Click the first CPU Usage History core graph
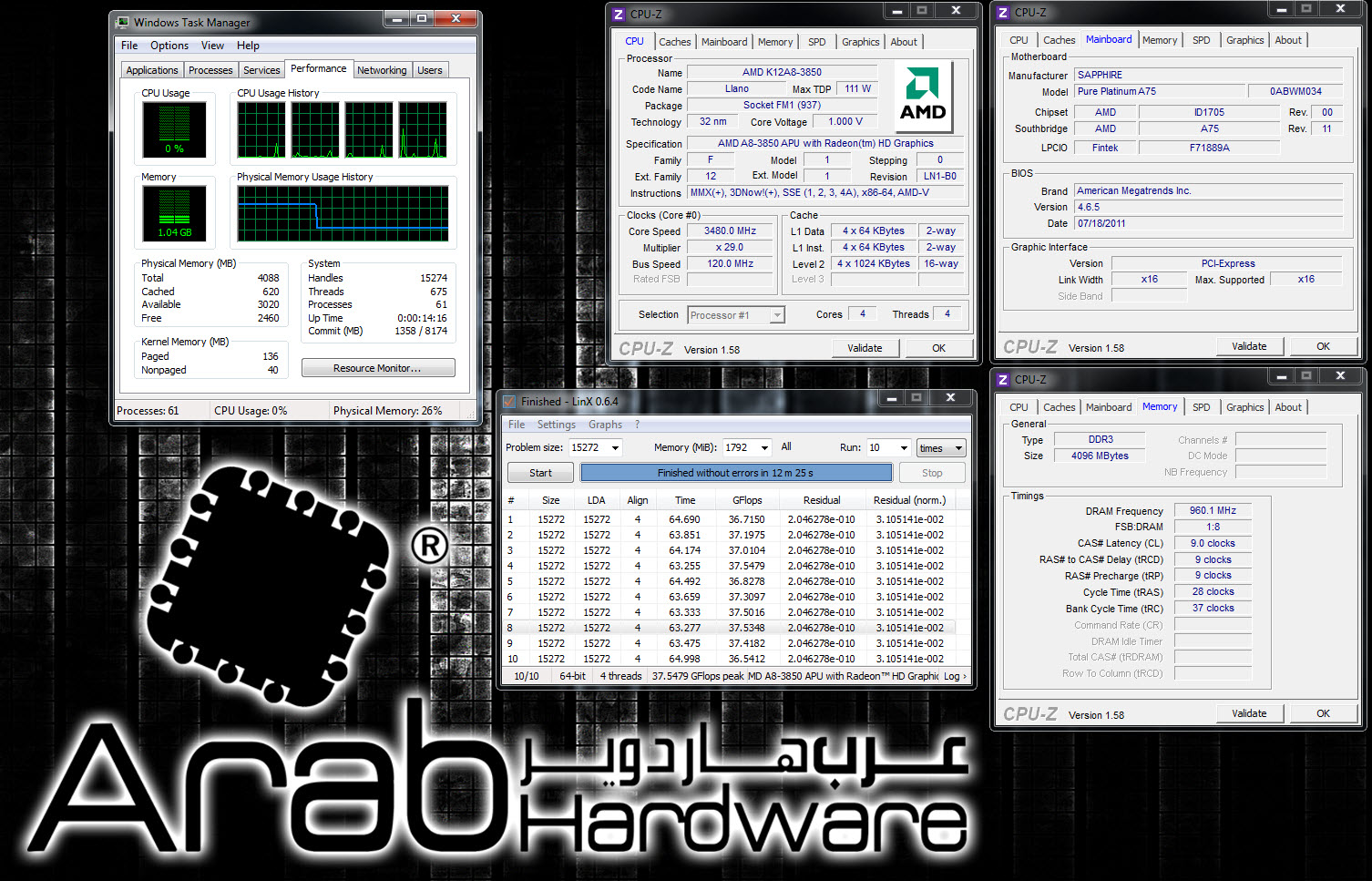 tap(261, 130)
